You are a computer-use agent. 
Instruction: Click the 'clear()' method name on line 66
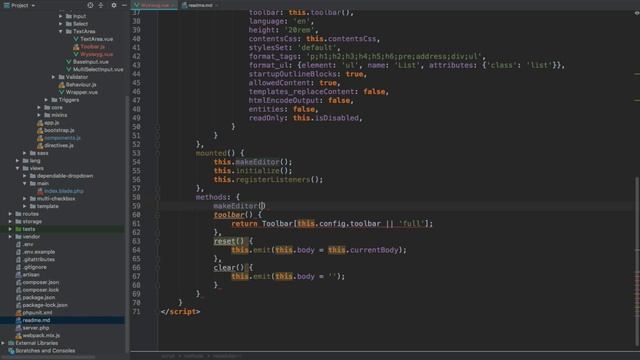(x=229, y=268)
